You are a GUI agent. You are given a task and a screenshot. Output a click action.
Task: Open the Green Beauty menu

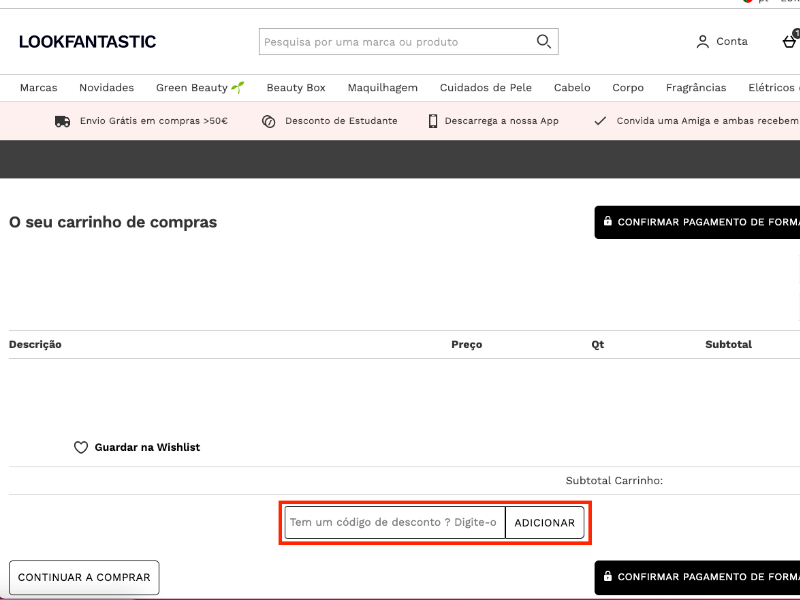[x=200, y=88]
